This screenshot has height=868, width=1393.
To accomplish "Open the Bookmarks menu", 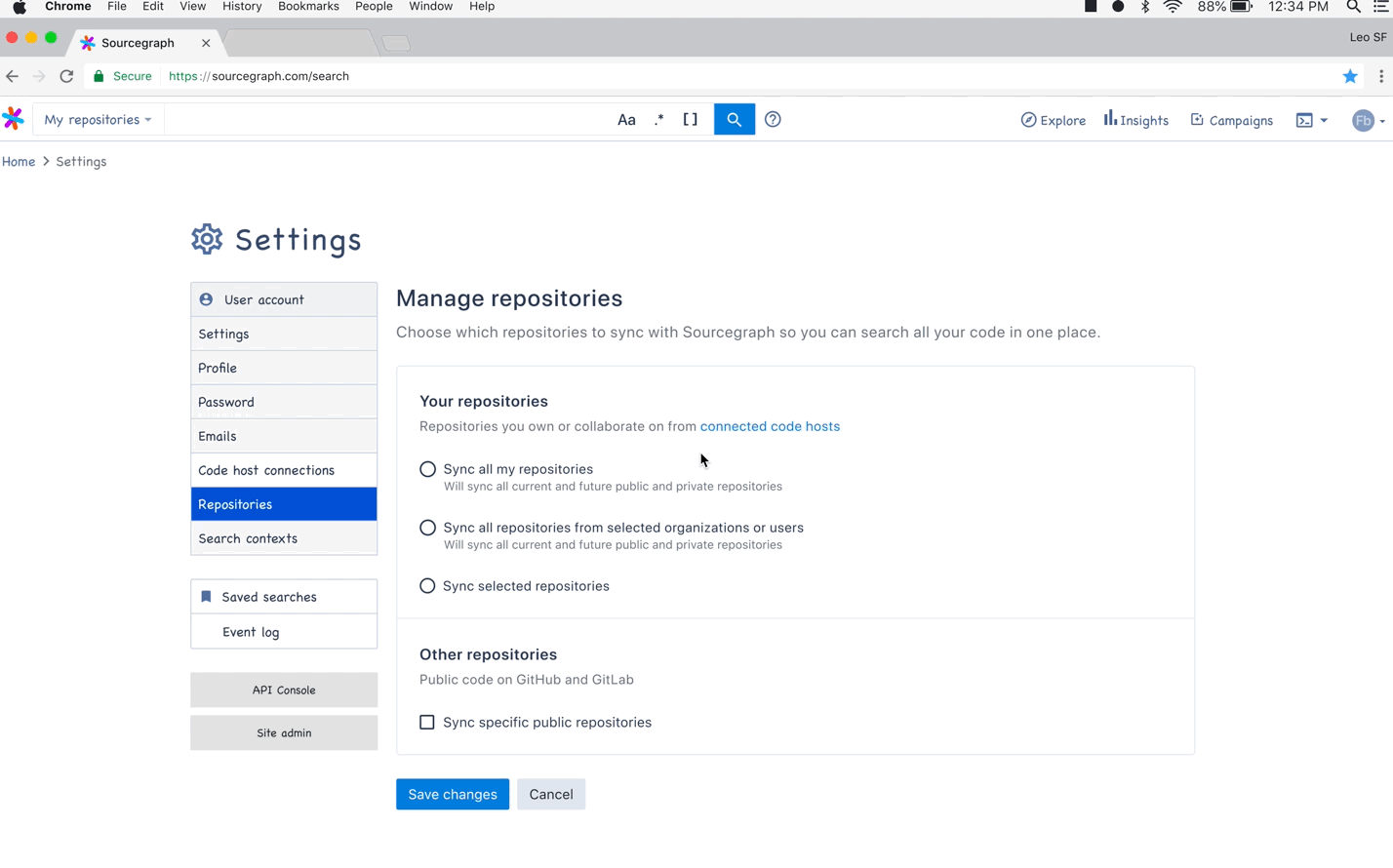I will click(308, 7).
